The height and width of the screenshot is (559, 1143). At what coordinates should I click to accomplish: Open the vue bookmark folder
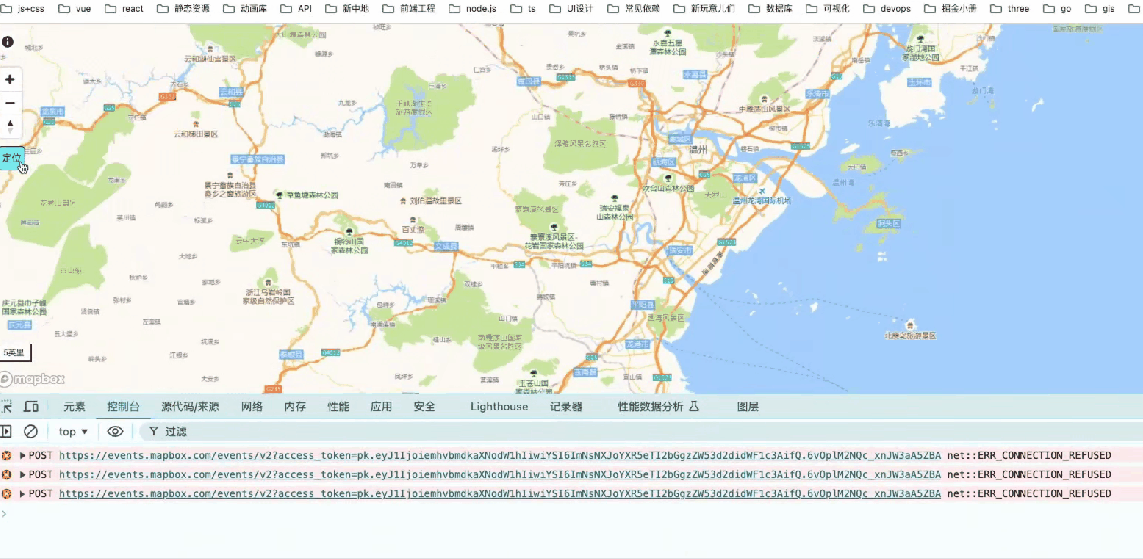click(x=74, y=9)
